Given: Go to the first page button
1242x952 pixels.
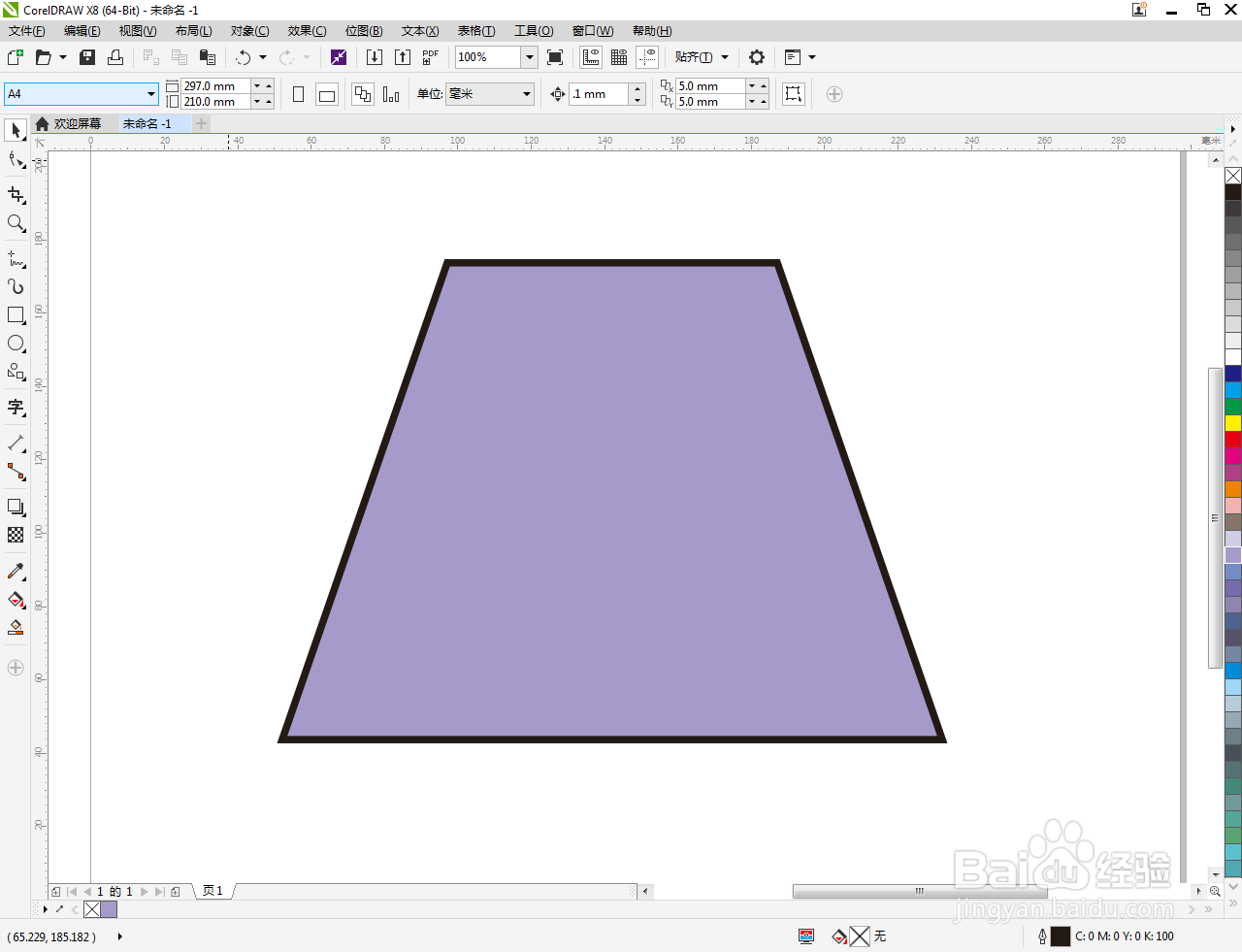Looking at the screenshot, I should tap(72, 892).
